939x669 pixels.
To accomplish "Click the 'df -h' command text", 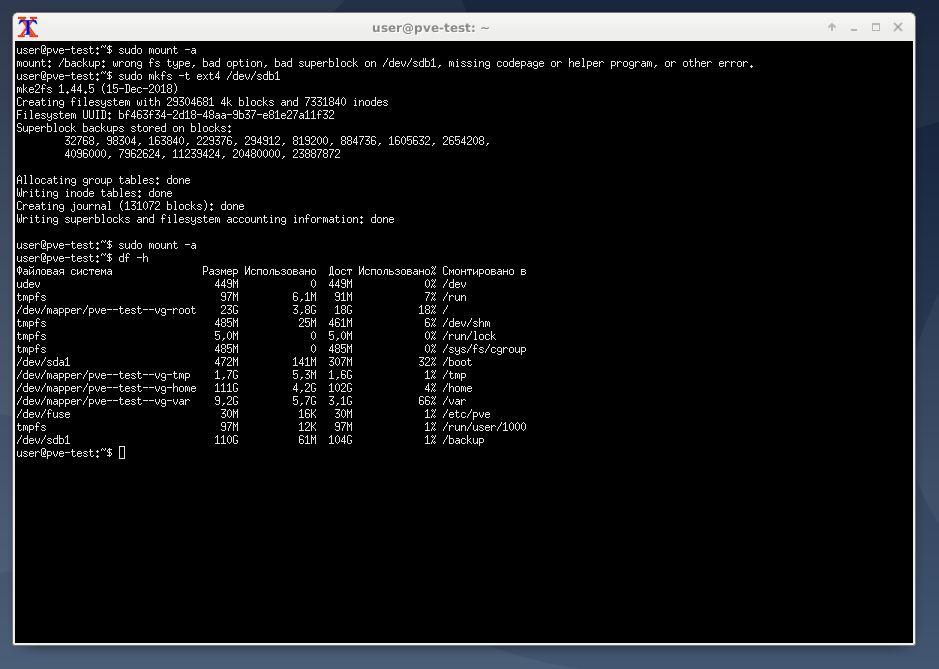I will [134, 258].
